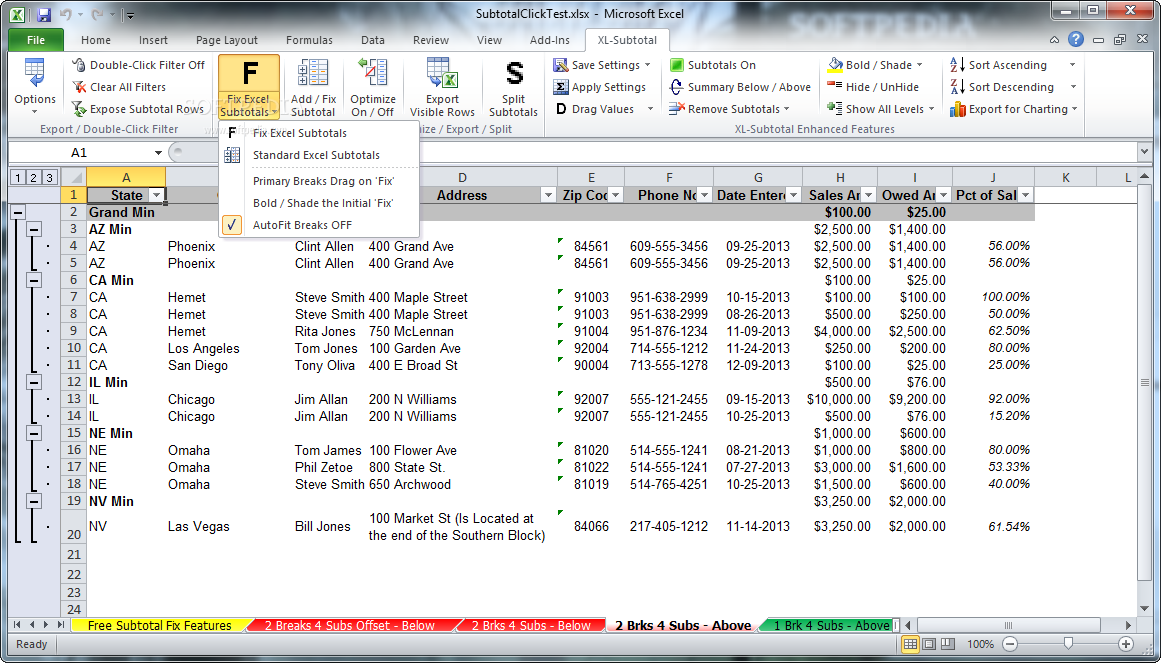Click the zoom in plus button
The width and height of the screenshot is (1161, 663).
tap(1125, 644)
